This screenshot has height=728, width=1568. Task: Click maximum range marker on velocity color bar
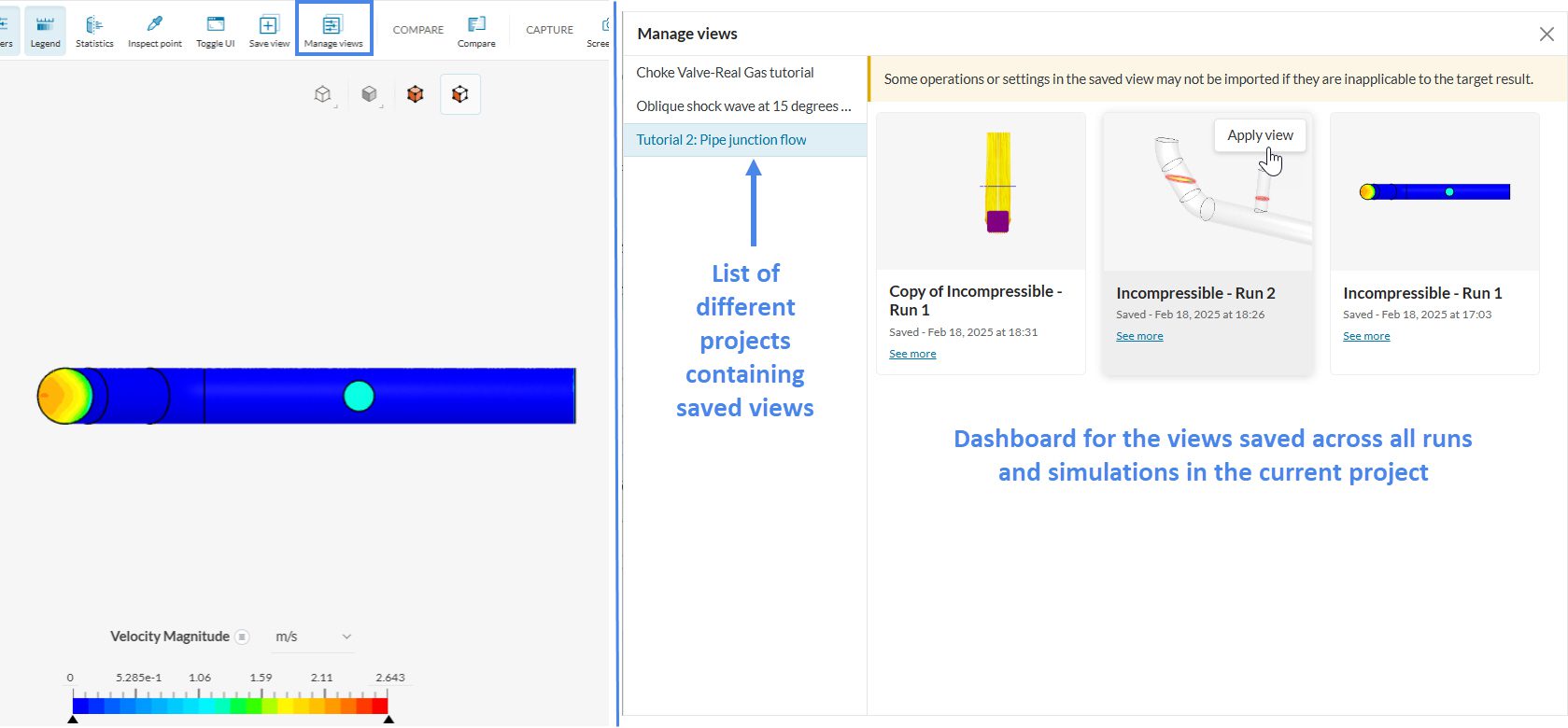point(388,719)
